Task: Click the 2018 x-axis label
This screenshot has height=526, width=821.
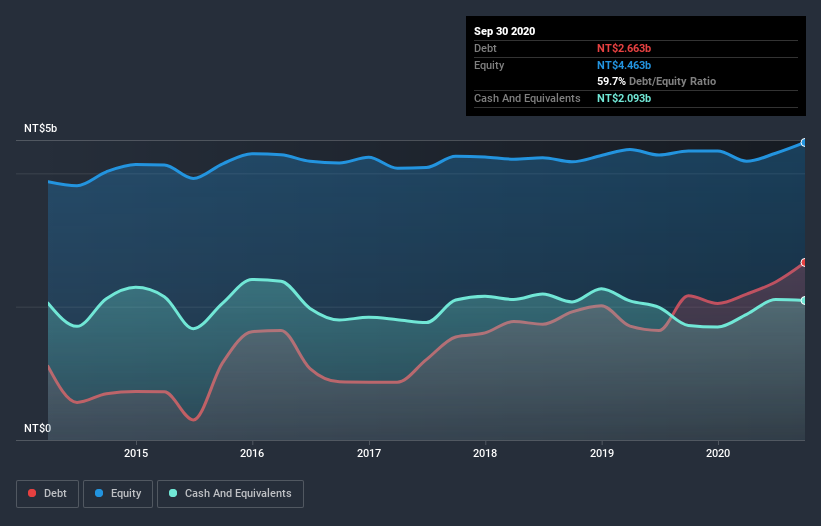Action: [485, 453]
